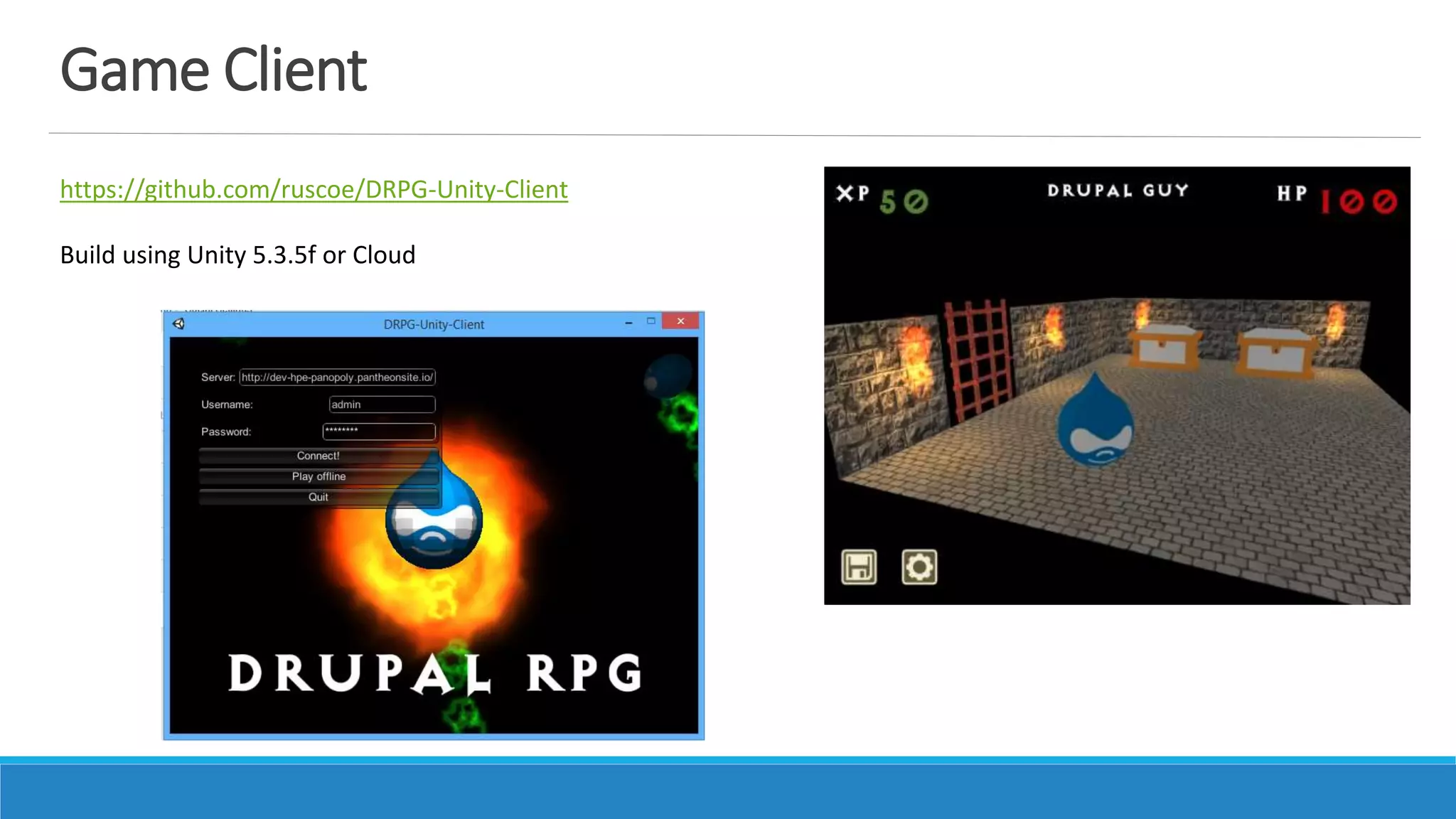The height and width of the screenshot is (819, 1456).
Task: Click the XP 50 counter
Action: (882, 198)
